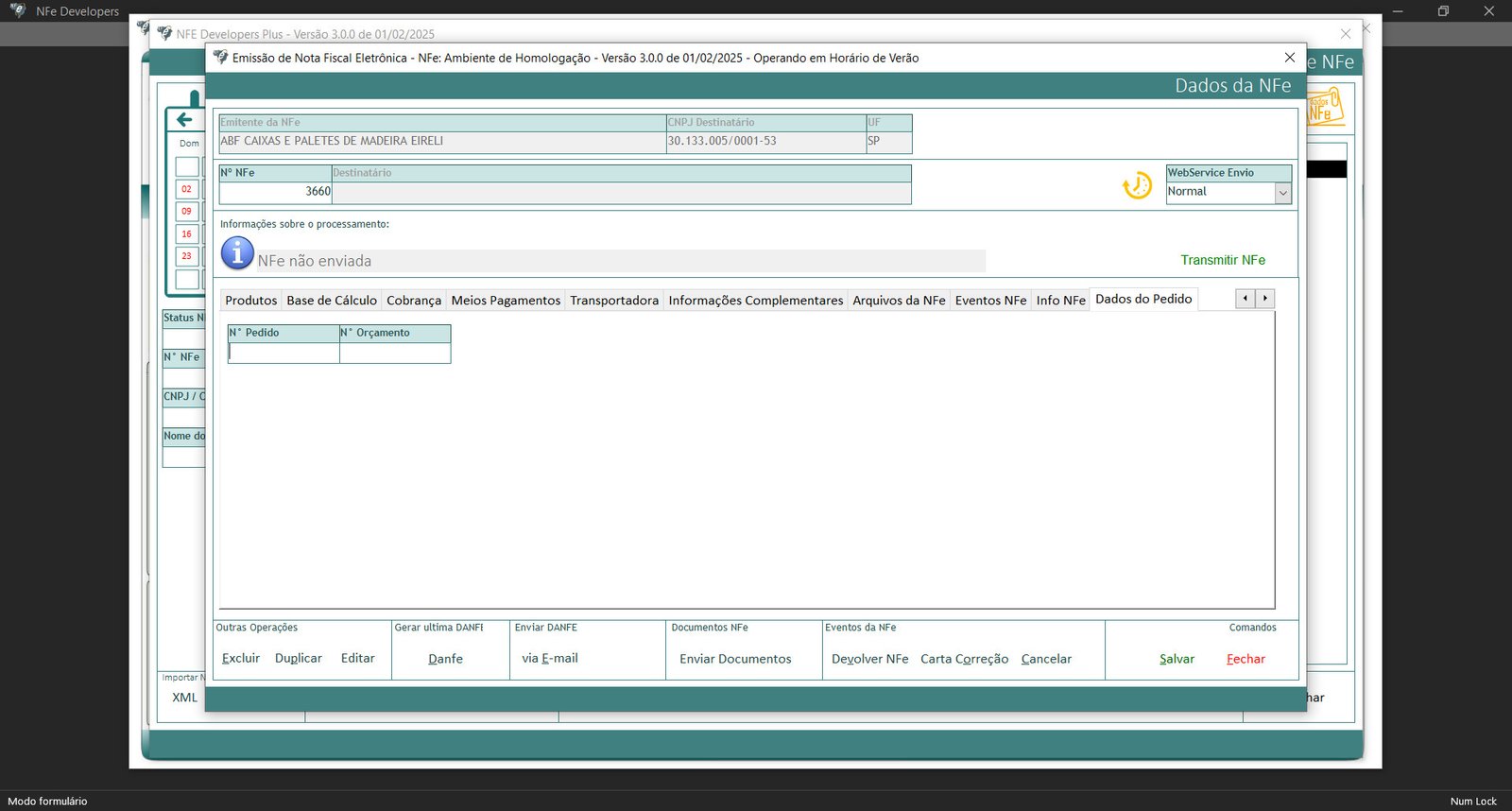Screen dimensions: 1512x811
Task: Click the red Fechar button
Action: tap(1245, 659)
